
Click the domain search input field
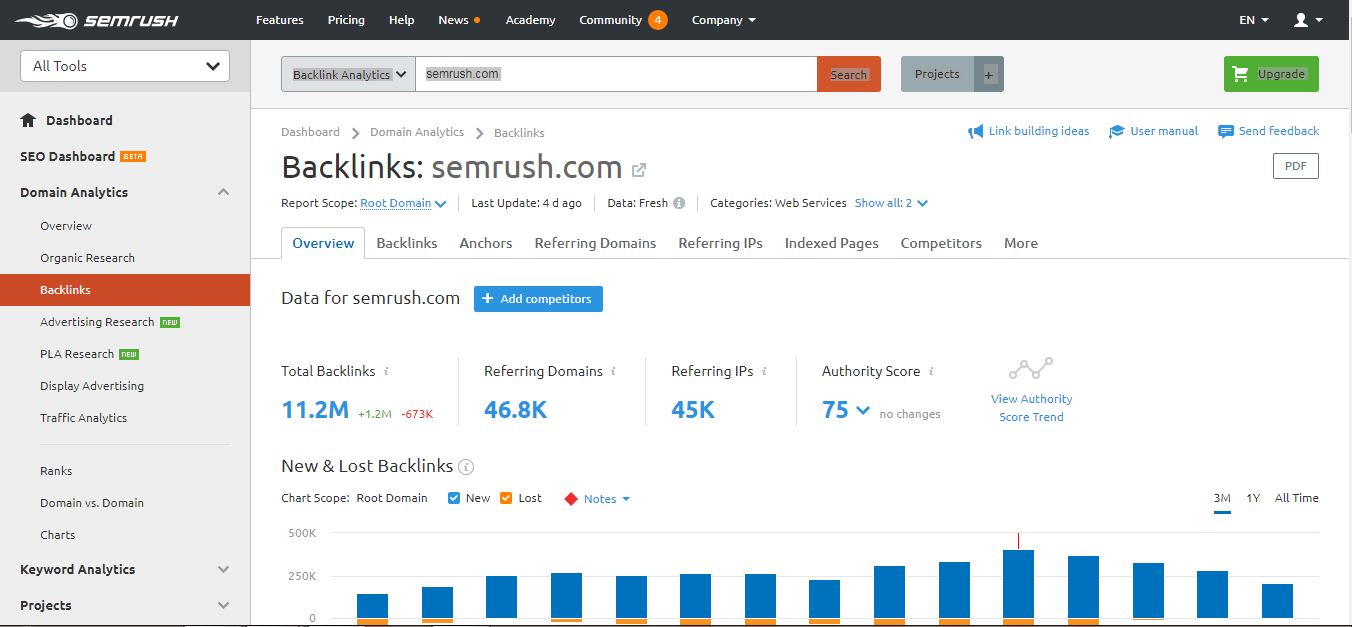(616, 74)
